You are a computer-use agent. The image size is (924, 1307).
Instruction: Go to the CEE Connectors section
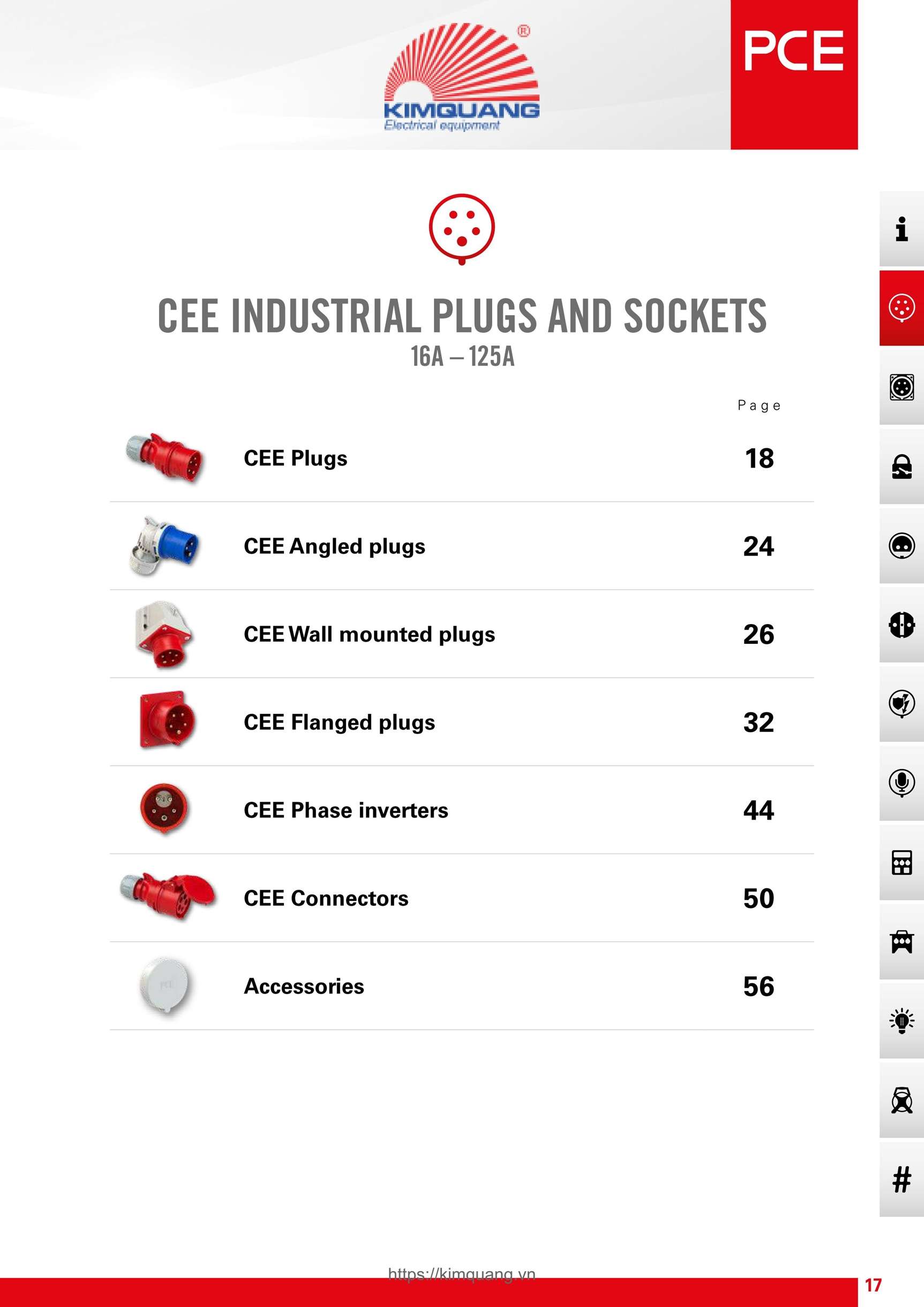[326, 898]
